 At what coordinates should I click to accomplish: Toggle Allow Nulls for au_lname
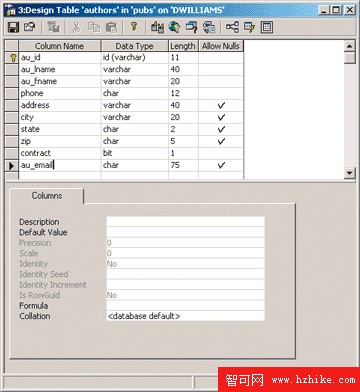coord(221,70)
